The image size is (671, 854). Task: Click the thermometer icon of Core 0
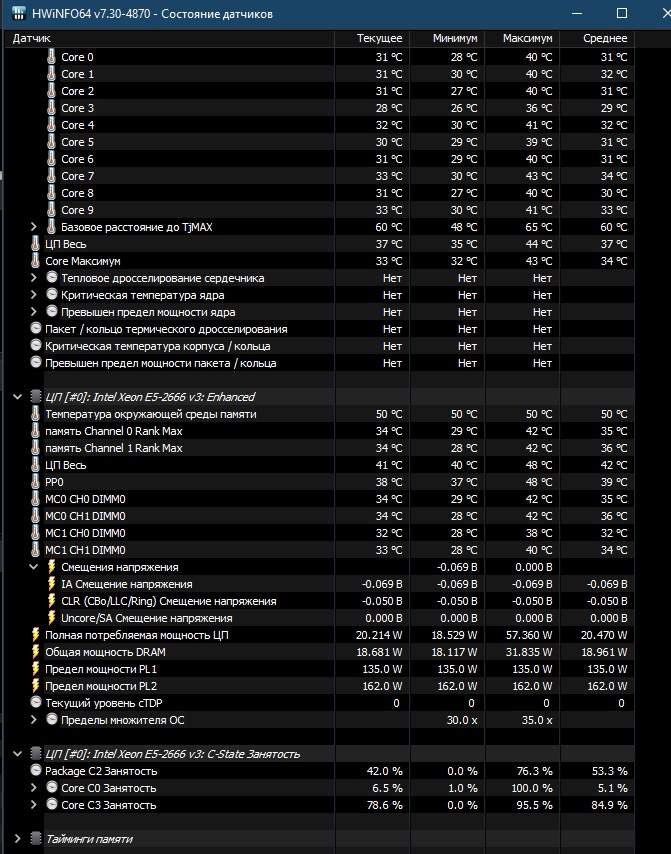[x=51, y=57]
